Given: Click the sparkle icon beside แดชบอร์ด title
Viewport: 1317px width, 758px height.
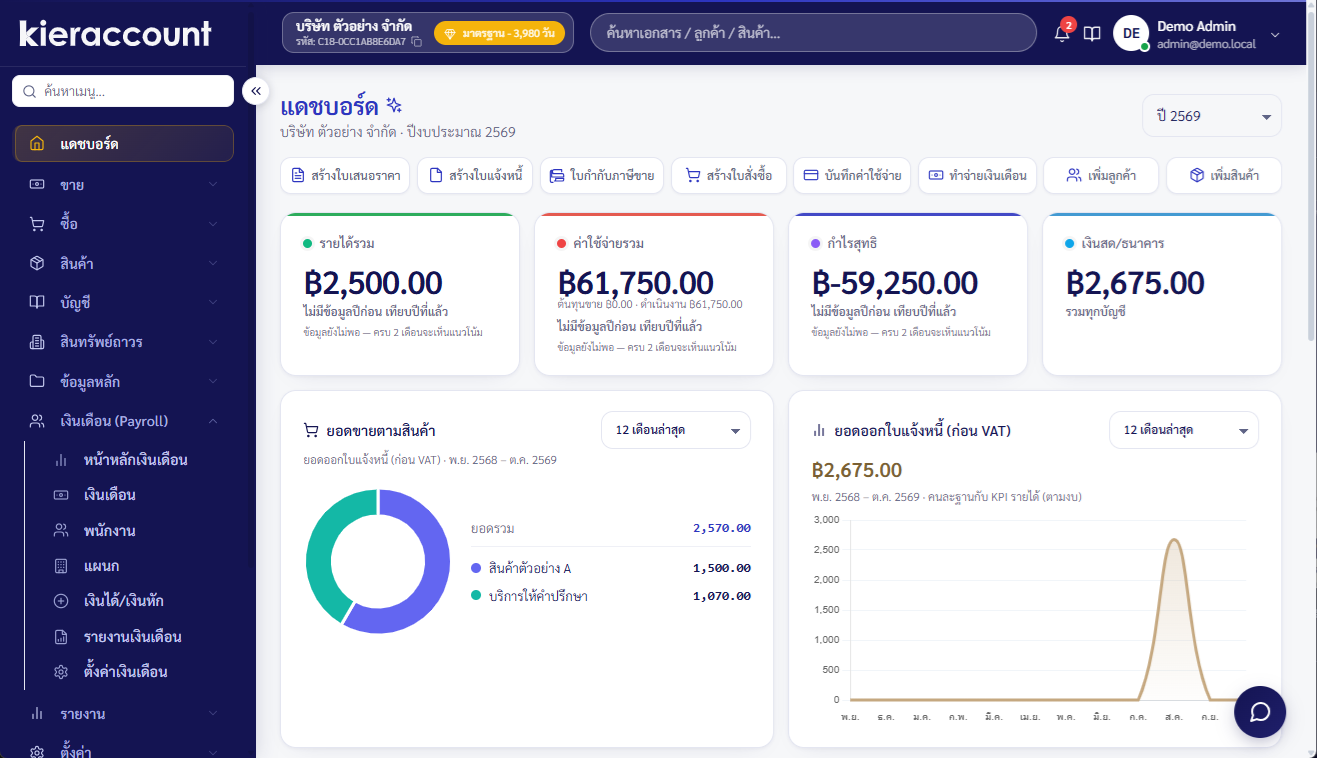Looking at the screenshot, I should (x=394, y=105).
